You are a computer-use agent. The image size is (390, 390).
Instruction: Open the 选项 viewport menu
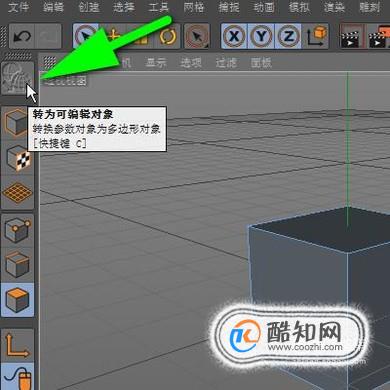191,62
